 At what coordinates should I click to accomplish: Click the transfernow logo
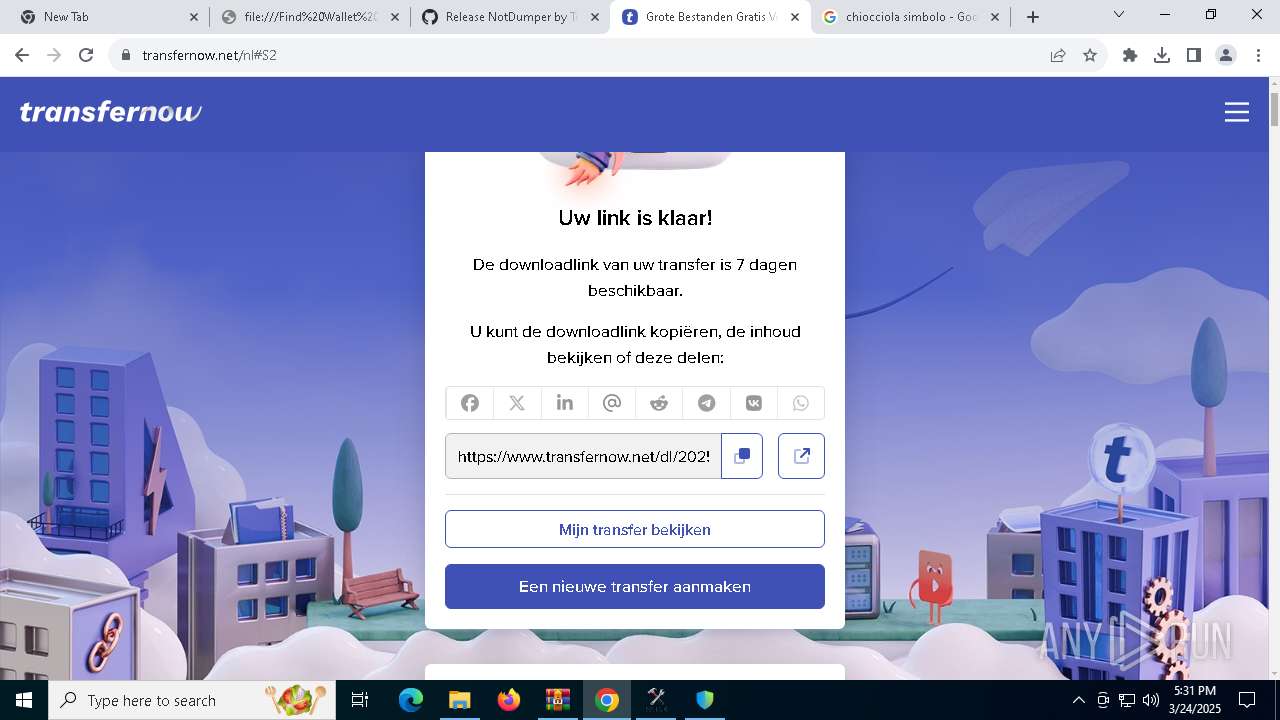[x=111, y=112]
